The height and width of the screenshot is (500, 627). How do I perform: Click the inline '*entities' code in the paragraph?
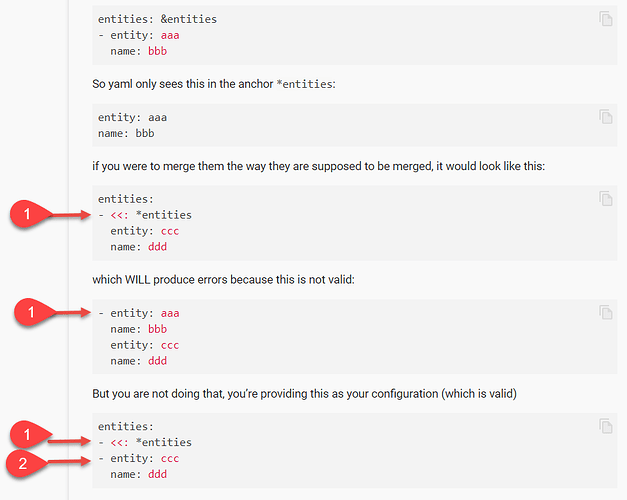(305, 84)
